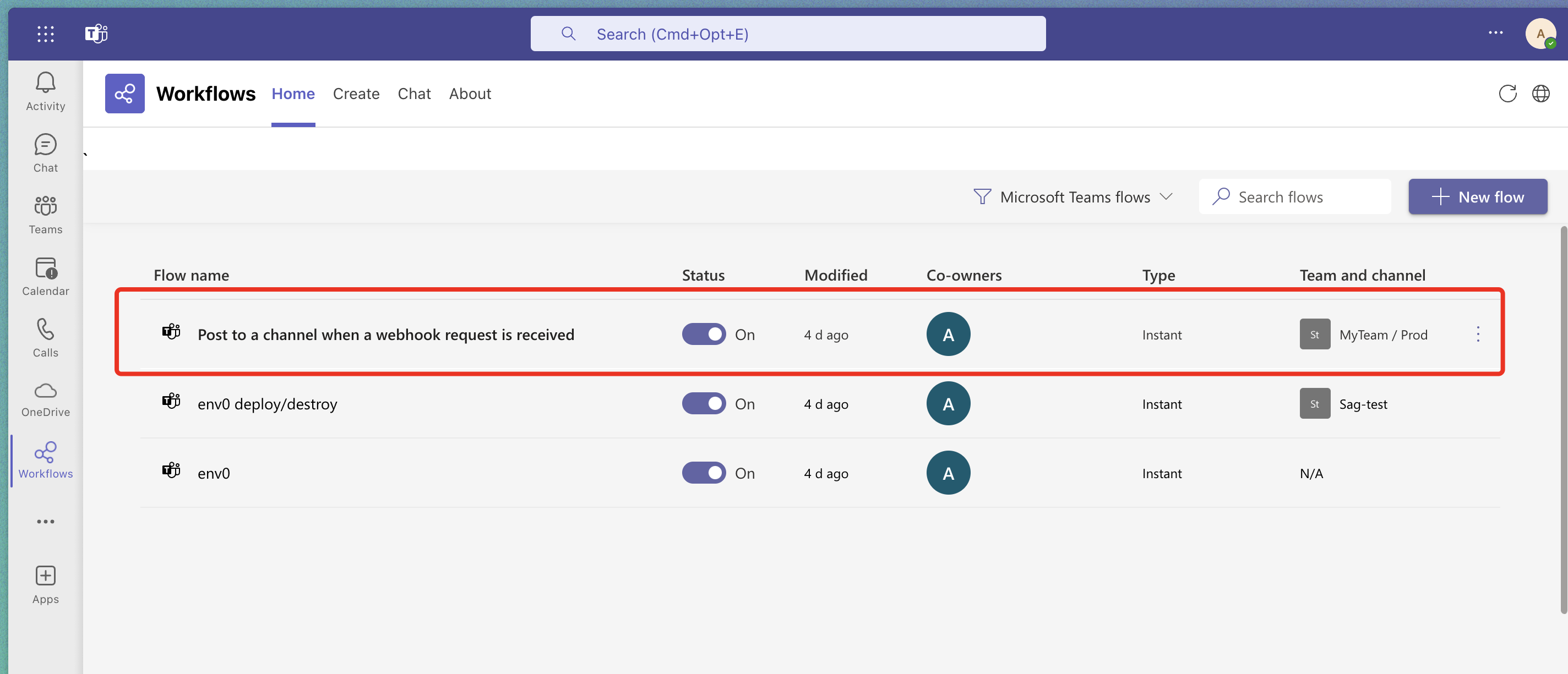Open the Calendar sidebar icon
The image size is (1568, 674).
click(46, 276)
